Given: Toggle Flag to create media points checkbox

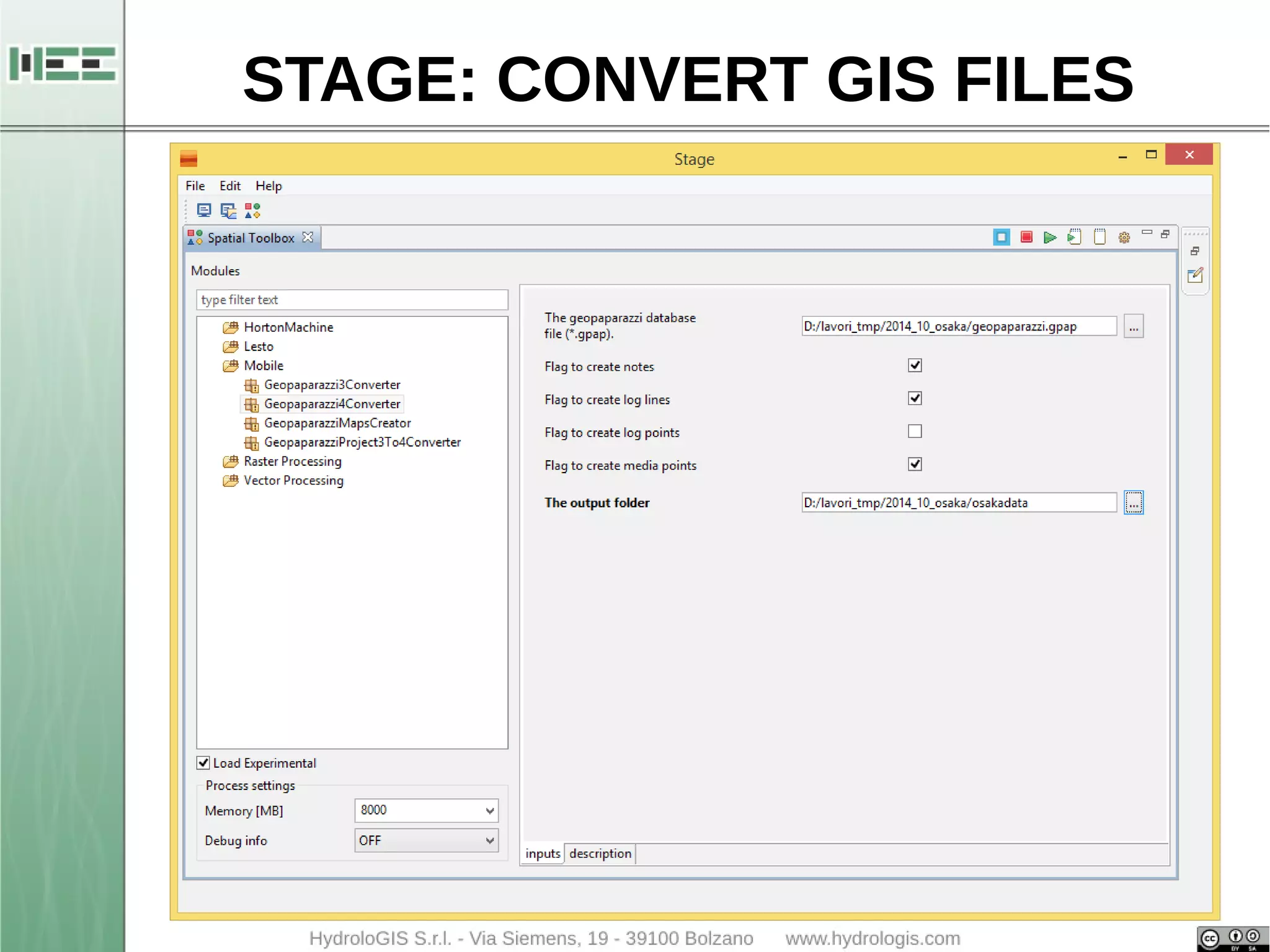Looking at the screenshot, I should click(x=915, y=464).
